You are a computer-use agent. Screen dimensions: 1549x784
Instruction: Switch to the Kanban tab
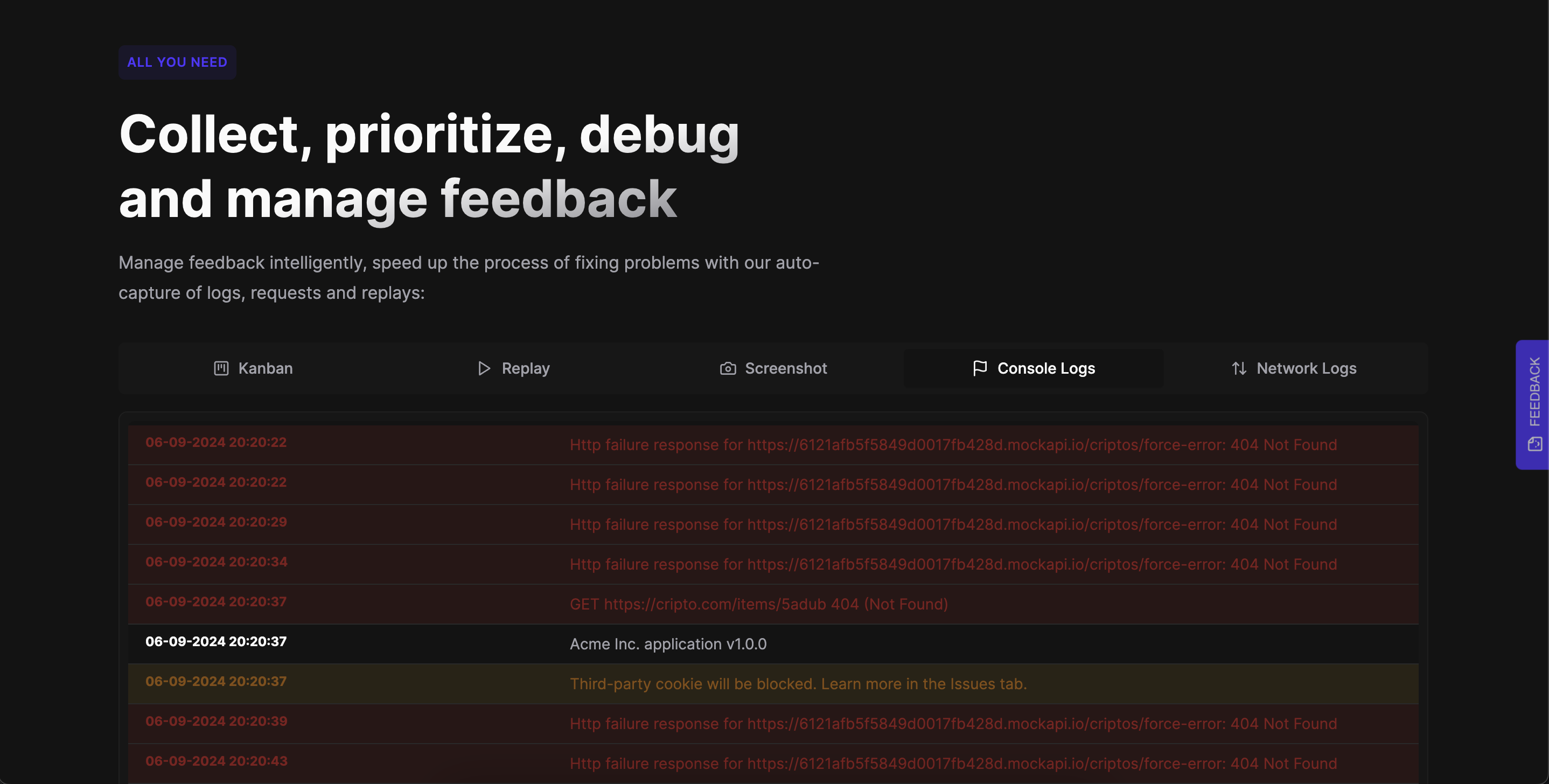[253, 368]
